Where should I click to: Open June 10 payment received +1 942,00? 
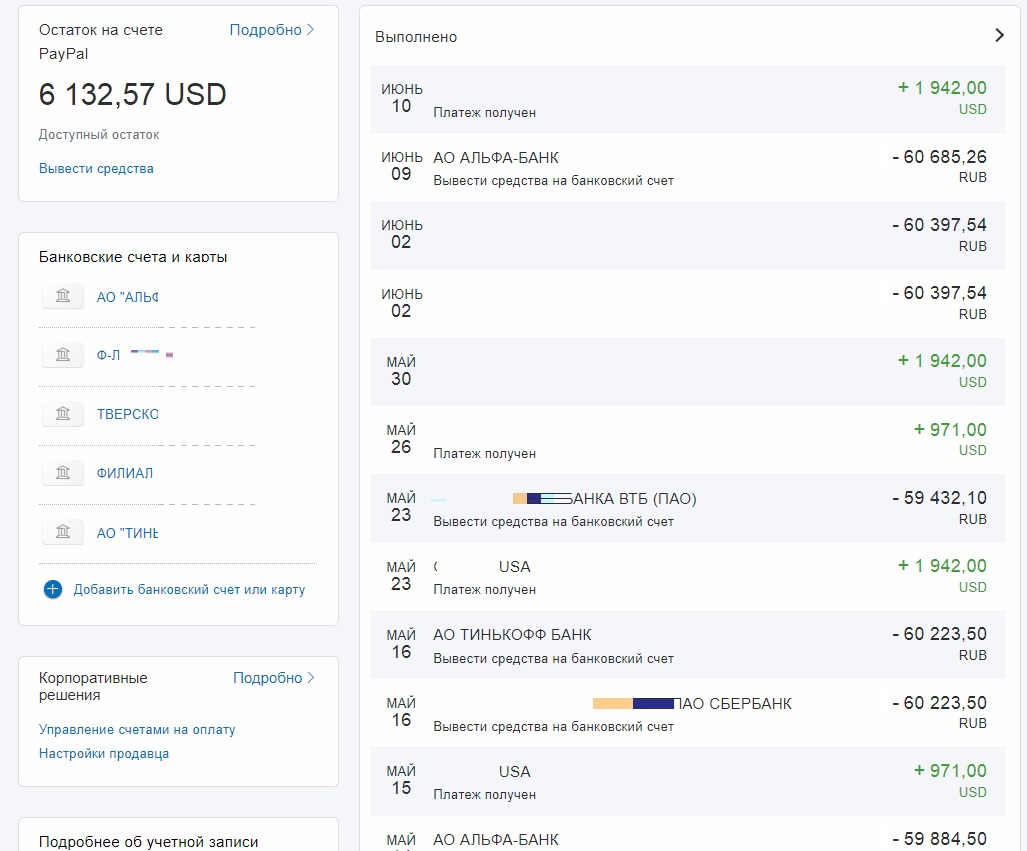pos(688,99)
